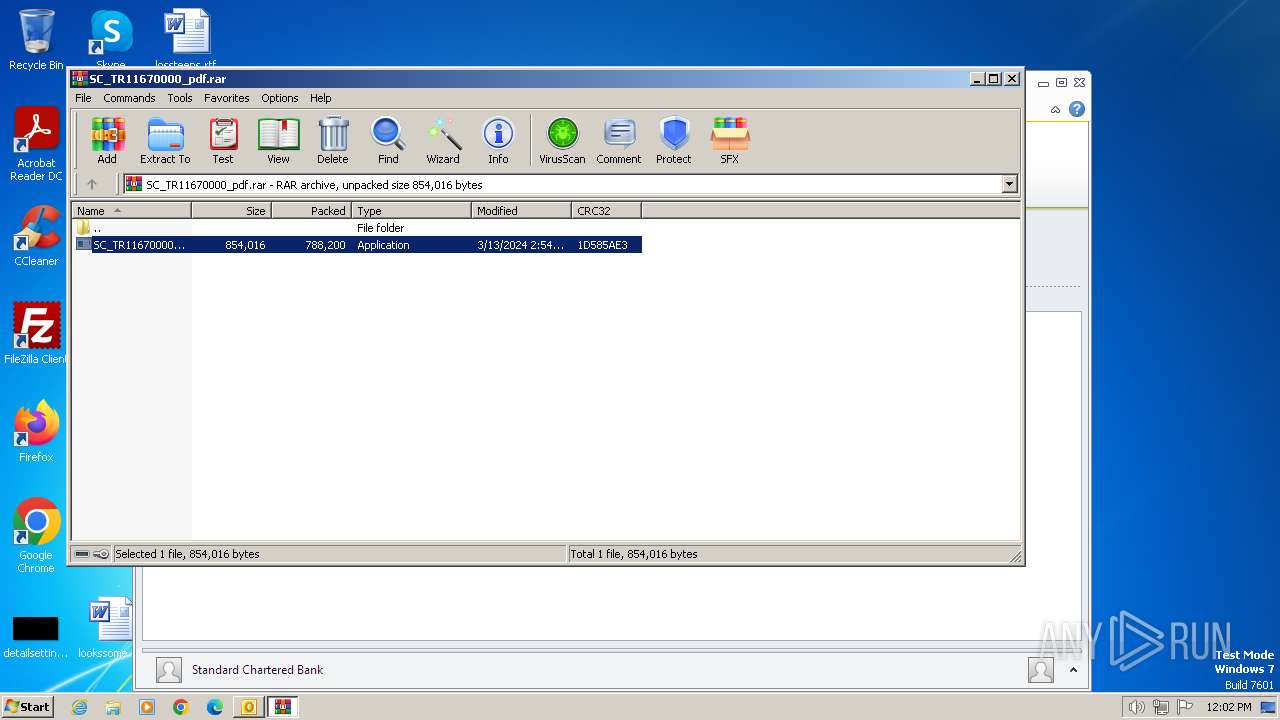
Task: Click the Add archive toolbar icon
Action: (x=107, y=141)
